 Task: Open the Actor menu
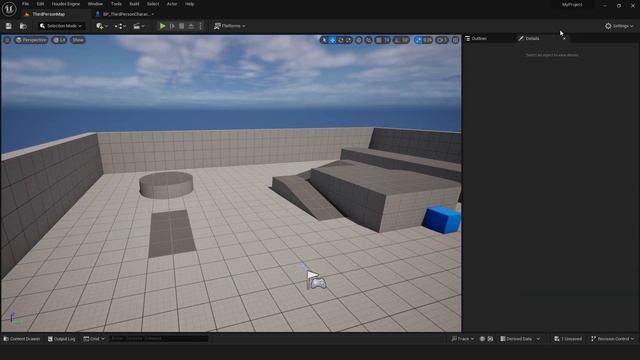coord(172,4)
